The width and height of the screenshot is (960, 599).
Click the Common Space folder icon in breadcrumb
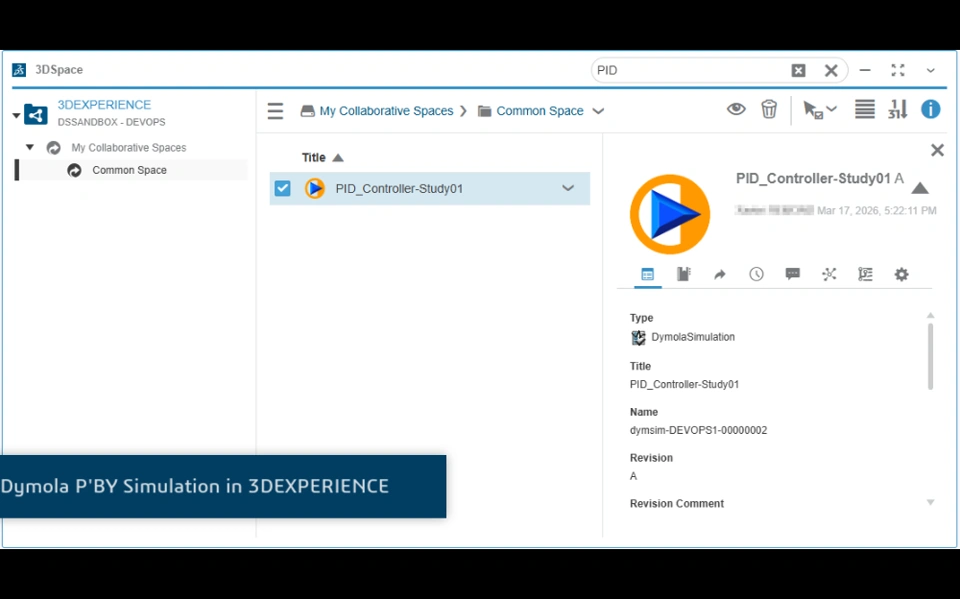[x=484, y=111]
